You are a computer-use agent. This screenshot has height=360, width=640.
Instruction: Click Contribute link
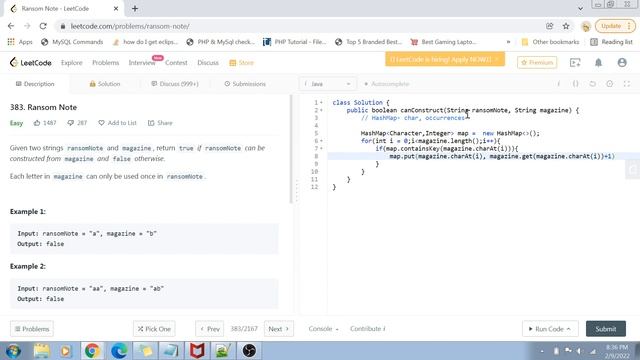pyautogui.click(x=367, y=329)
